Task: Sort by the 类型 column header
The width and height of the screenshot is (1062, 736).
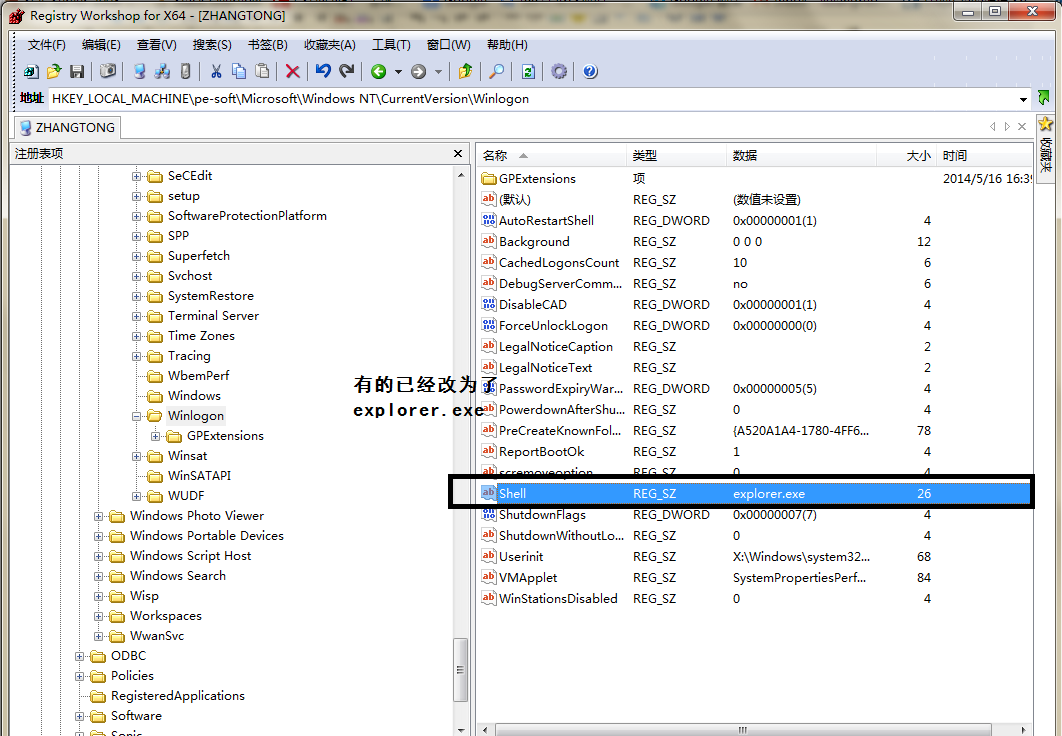Action: tap(677, 156)
